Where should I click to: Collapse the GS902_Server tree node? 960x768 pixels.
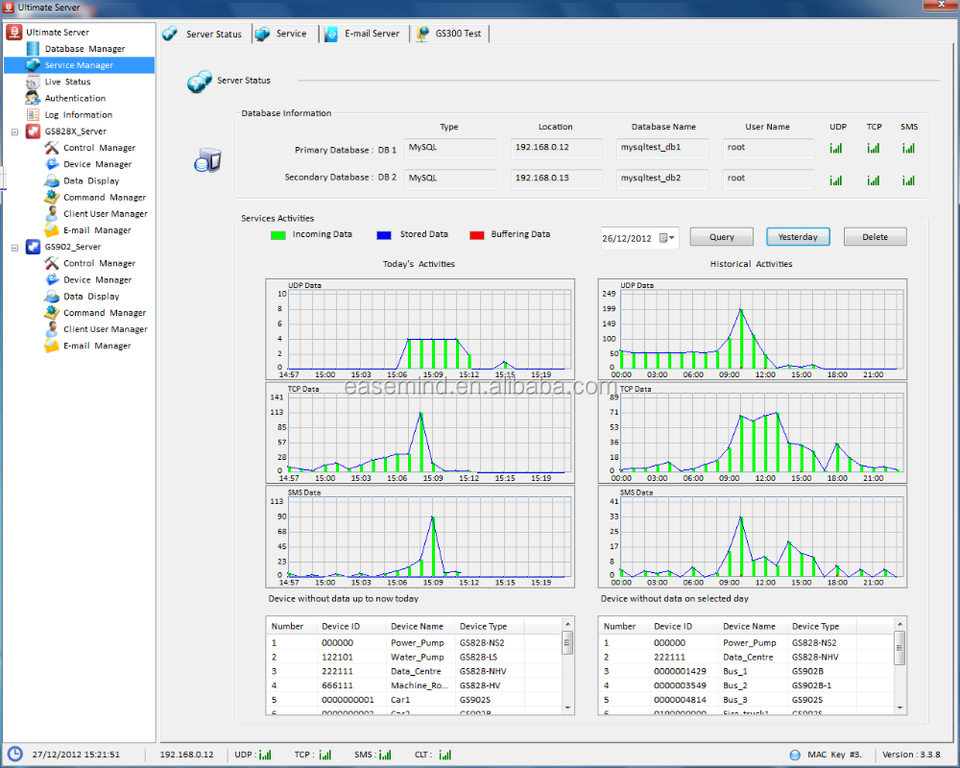point(15,247)
